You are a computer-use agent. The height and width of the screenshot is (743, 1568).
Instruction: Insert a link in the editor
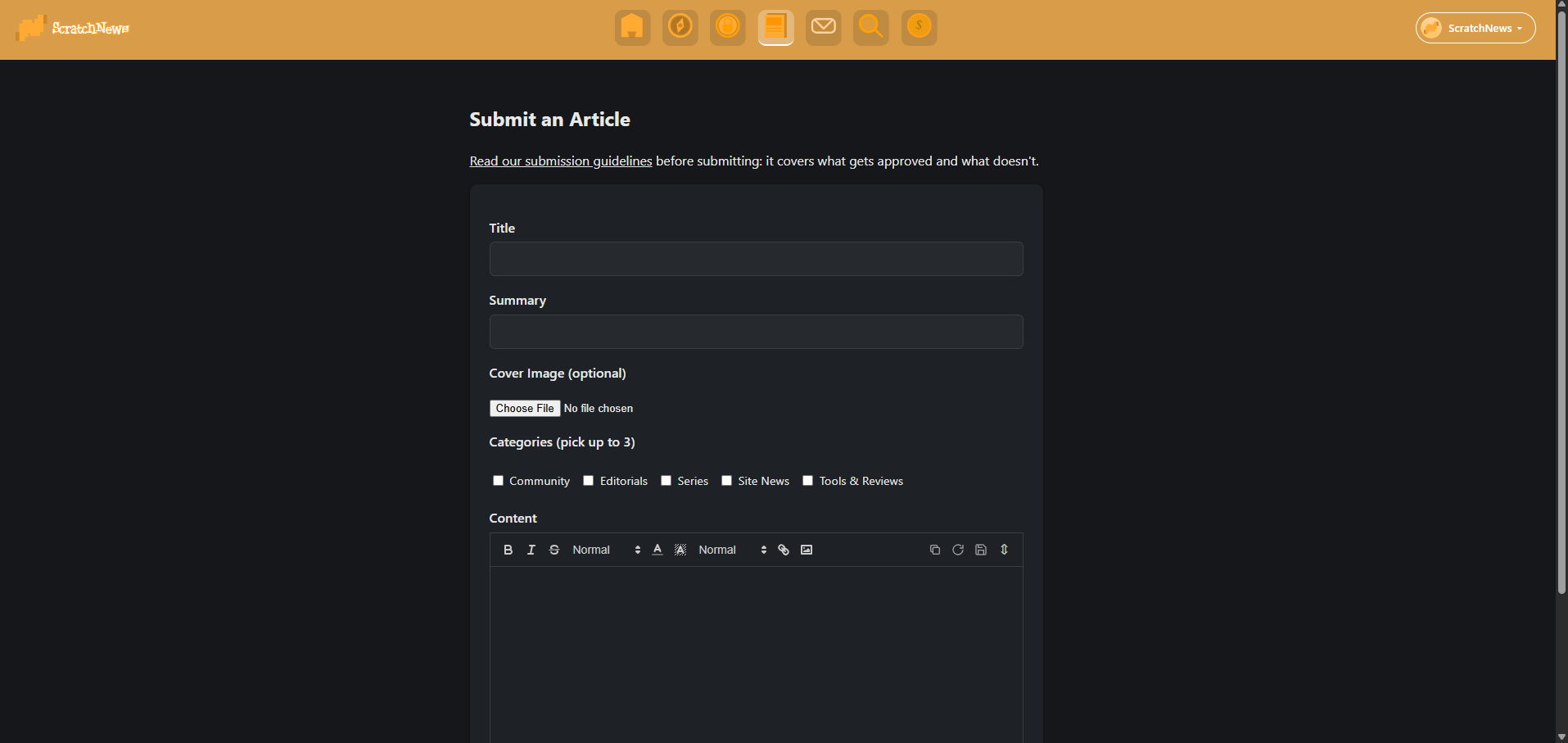[784, 550]
